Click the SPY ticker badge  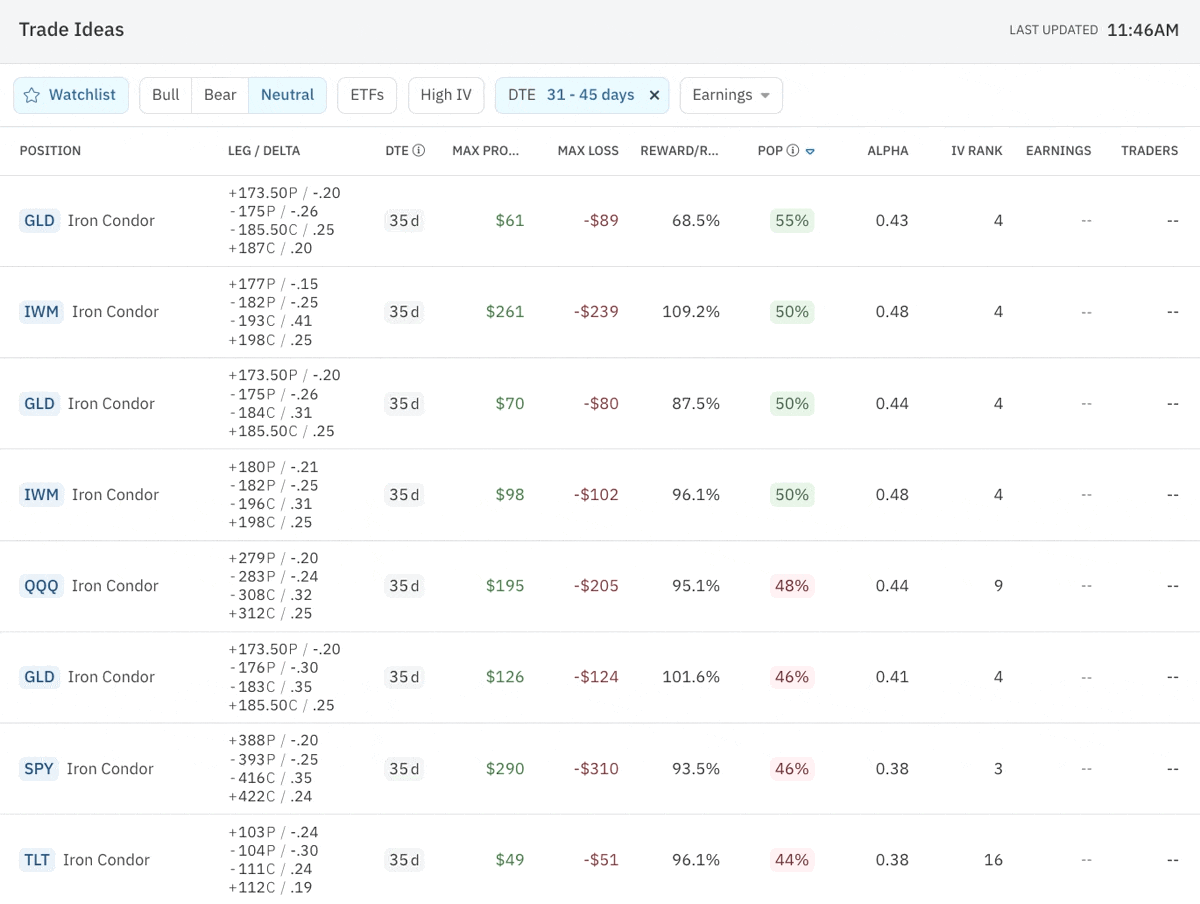point(39,769)
